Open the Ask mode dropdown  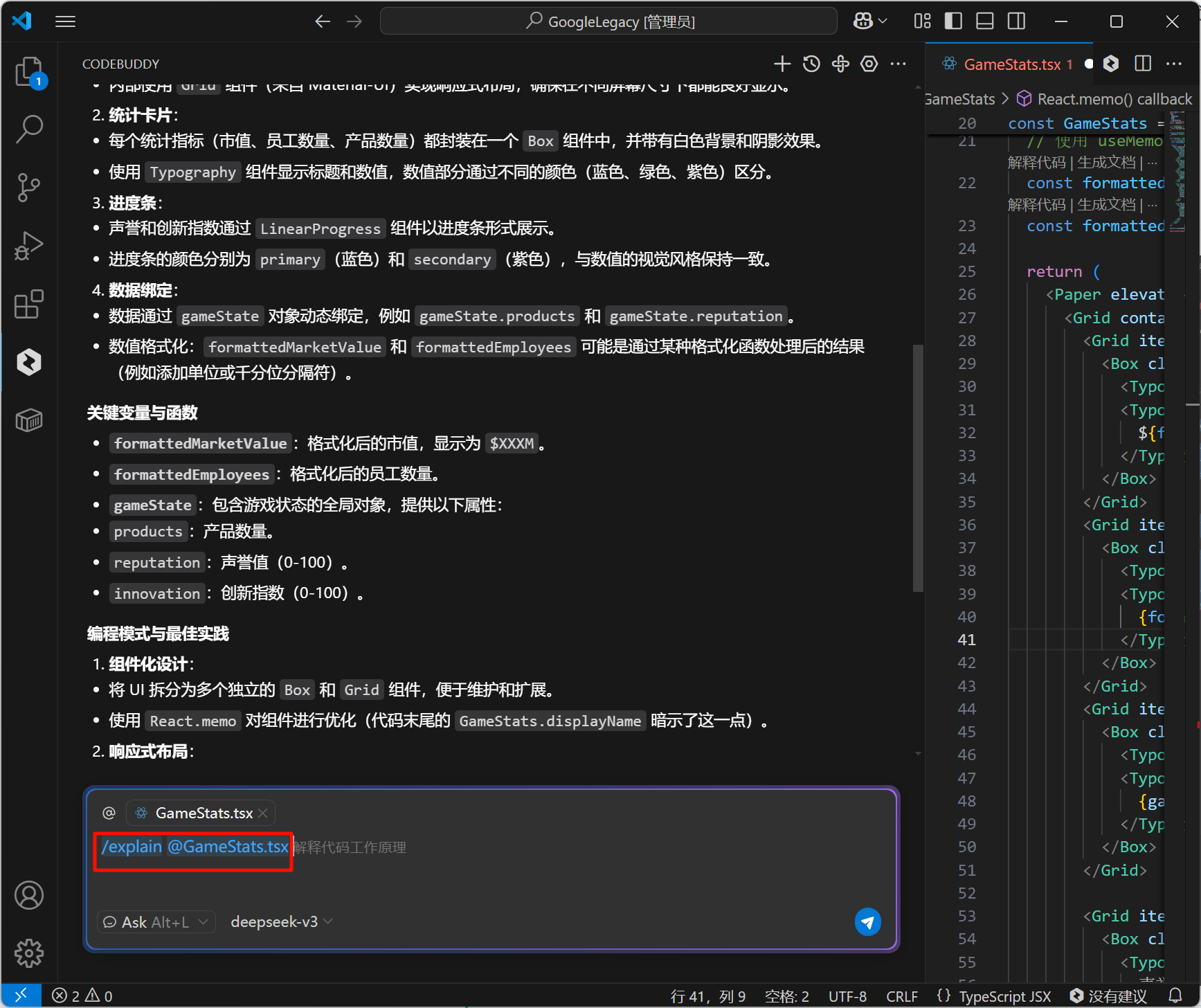[x=156, y=922]
